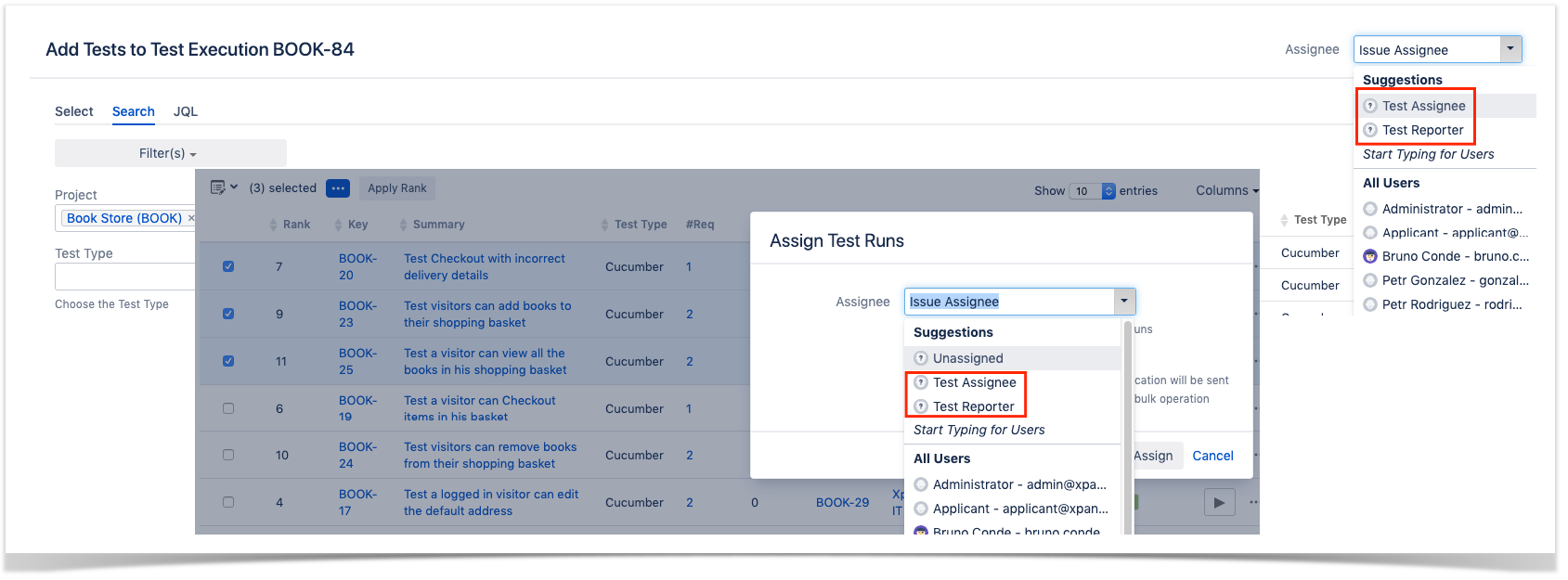Image resolution: width=1568 pixels, height=580 pixels.
Task: Sort the table by Rank column icon
Action: [273, 225]
